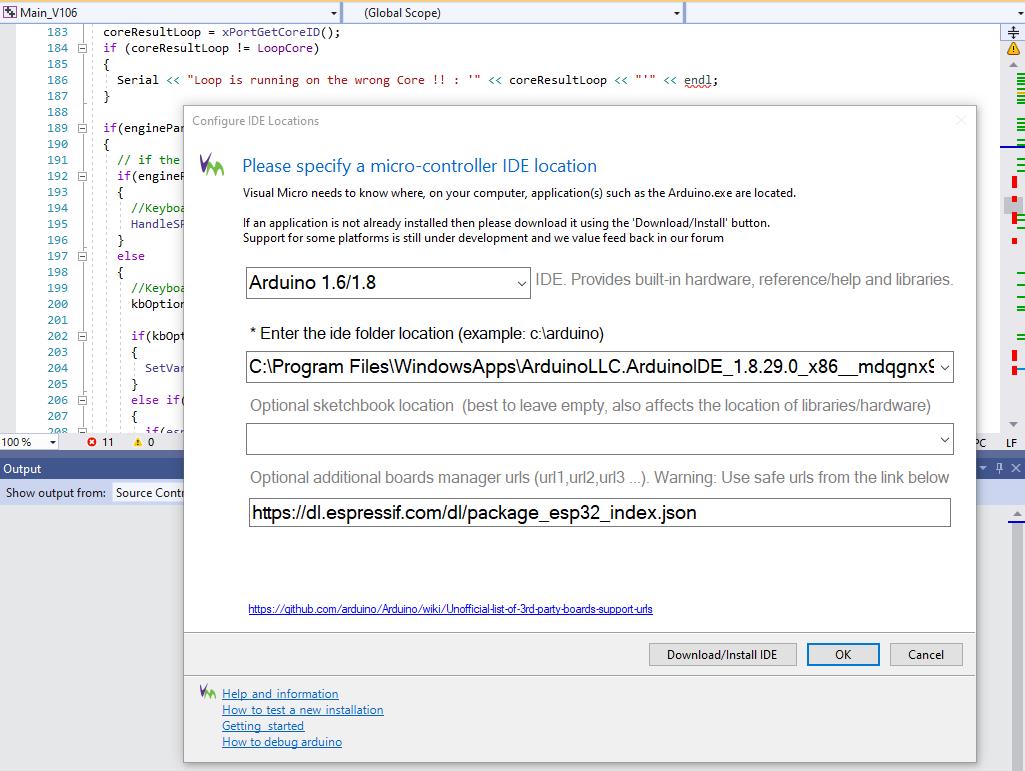The height and width of the screenshot is (771, 1025).
Task: Click the Download/Install IDE button
Action: click(722, 655)
